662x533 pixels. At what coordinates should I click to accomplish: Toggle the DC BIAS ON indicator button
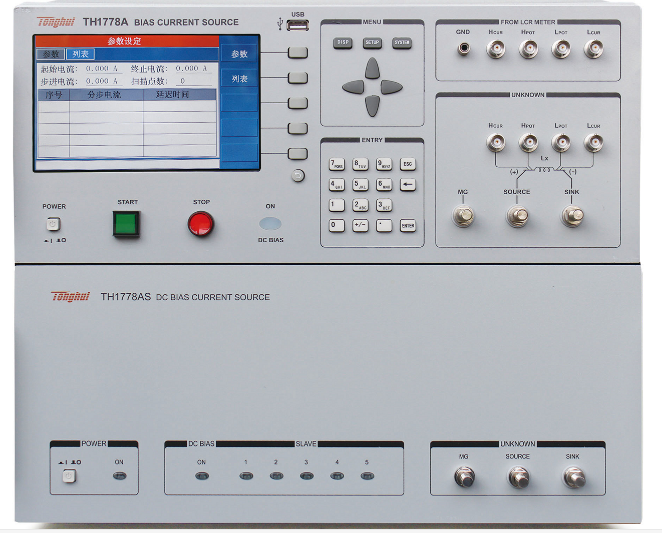[x=270, y=223]
